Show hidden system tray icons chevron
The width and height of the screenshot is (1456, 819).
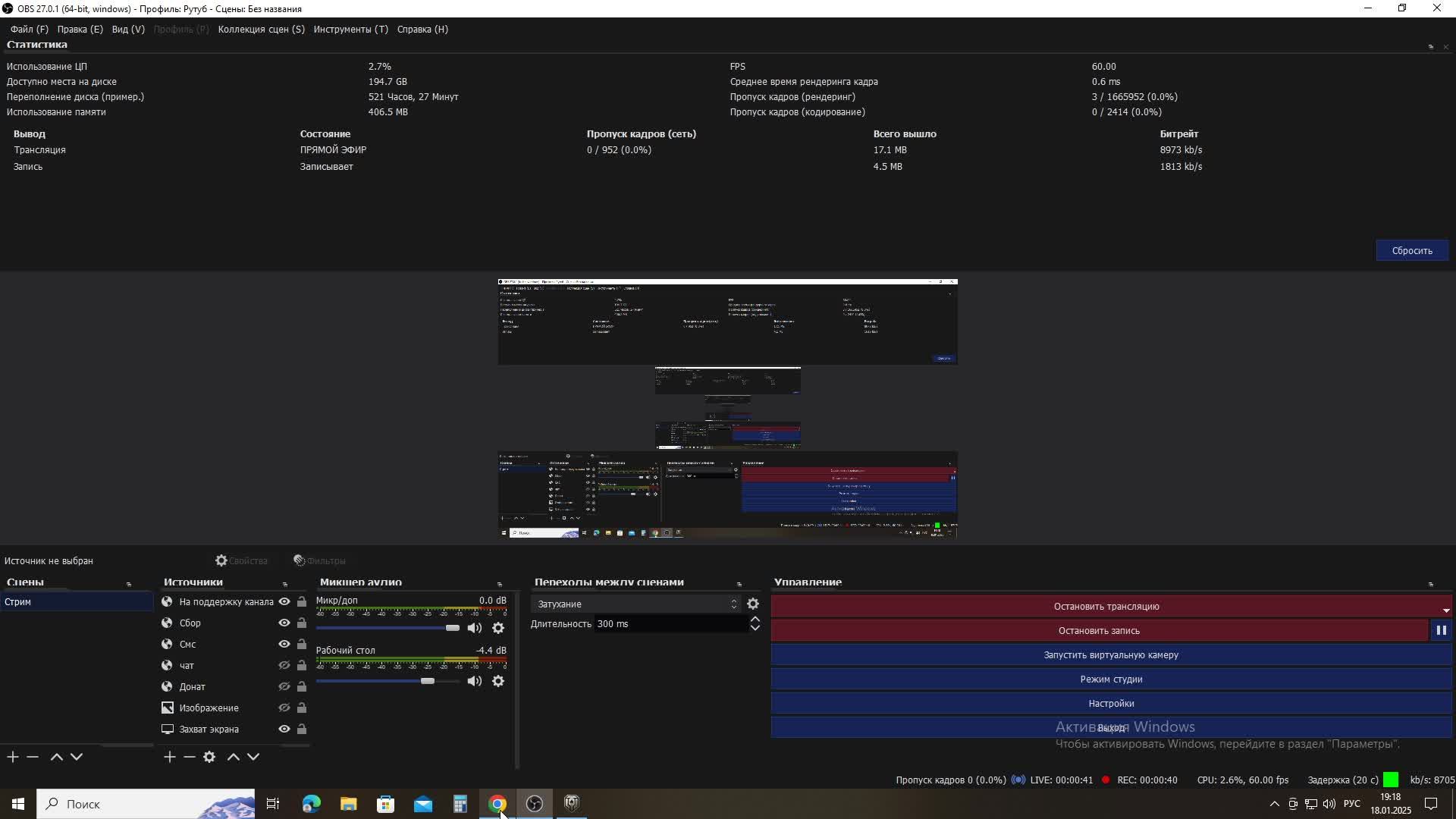[1274, 804]
